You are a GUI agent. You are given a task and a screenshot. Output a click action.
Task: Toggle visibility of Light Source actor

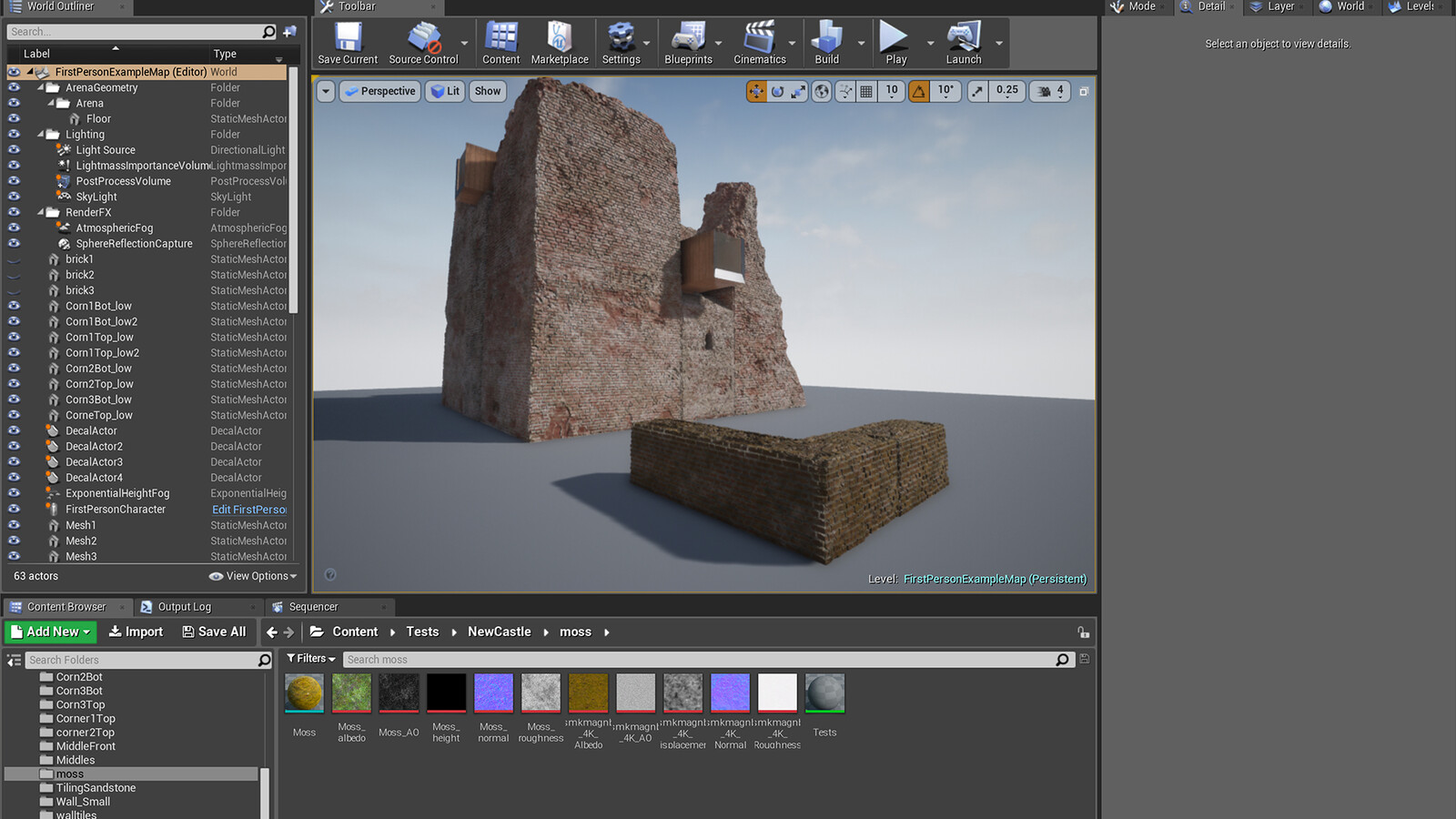pyautogui.click(x=14, y=149)
